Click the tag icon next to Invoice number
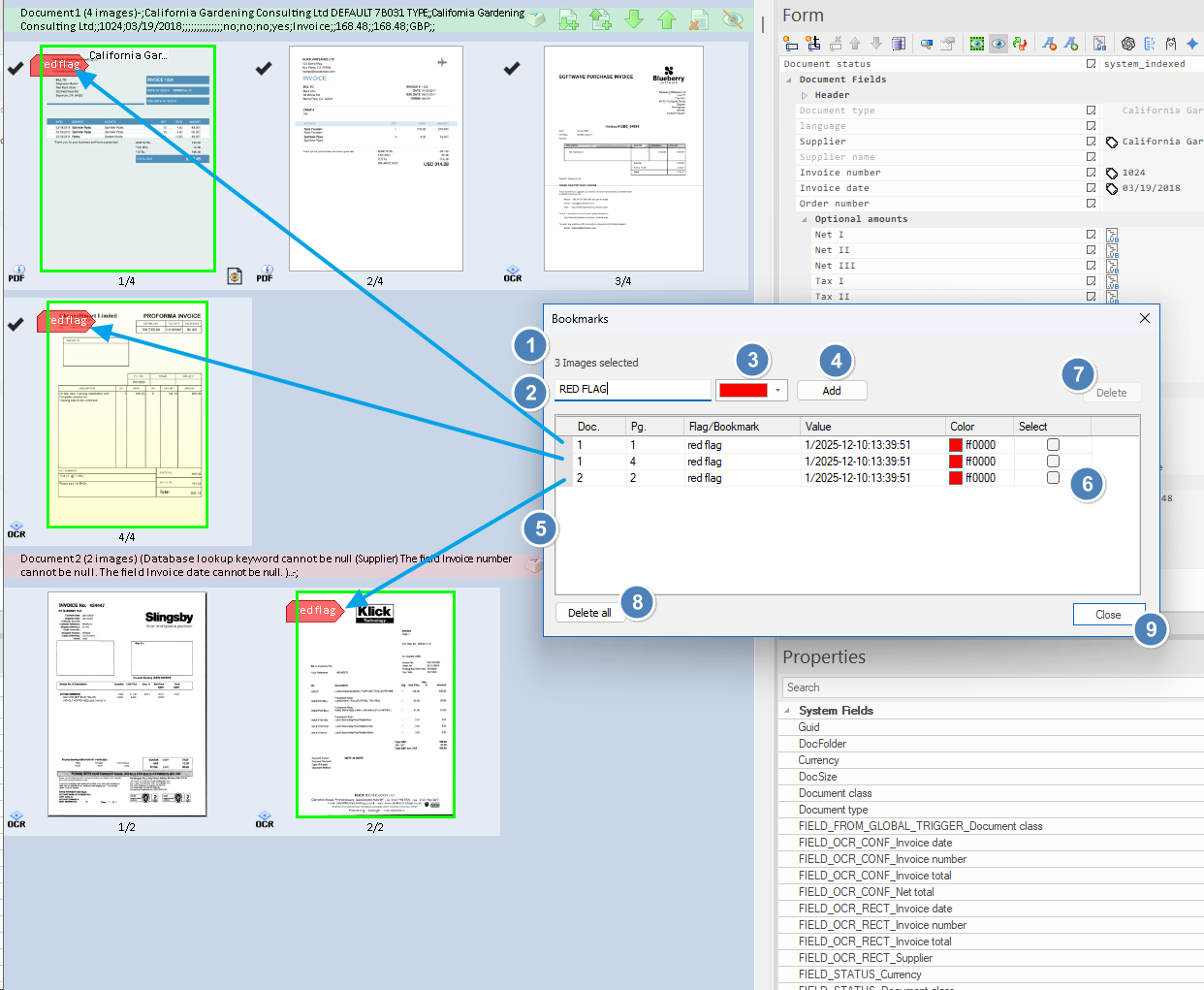This screenshot has height=990, width=1204. click(x=1112, y=174)
